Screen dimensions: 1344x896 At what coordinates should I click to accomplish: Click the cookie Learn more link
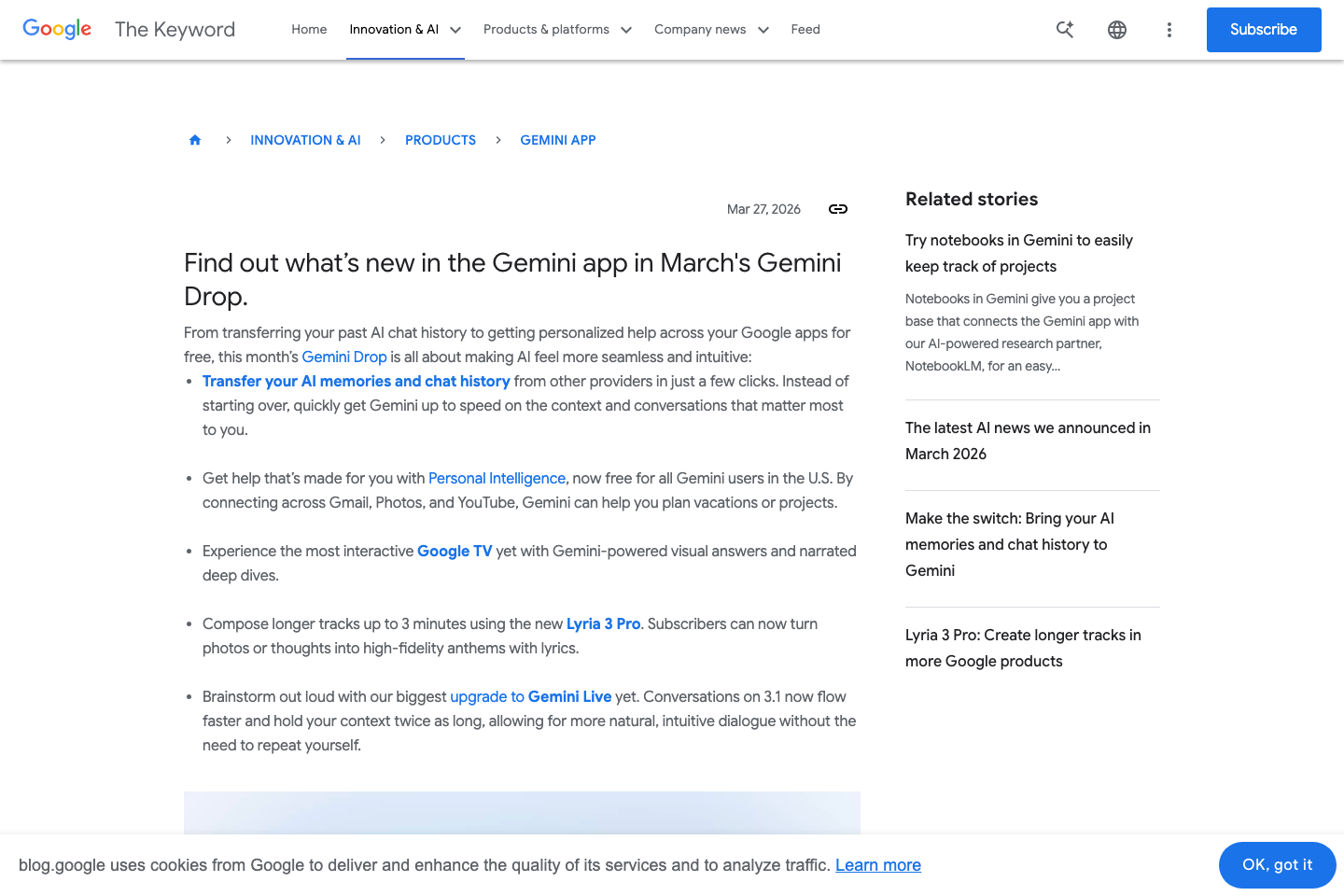tap(877, 865)
